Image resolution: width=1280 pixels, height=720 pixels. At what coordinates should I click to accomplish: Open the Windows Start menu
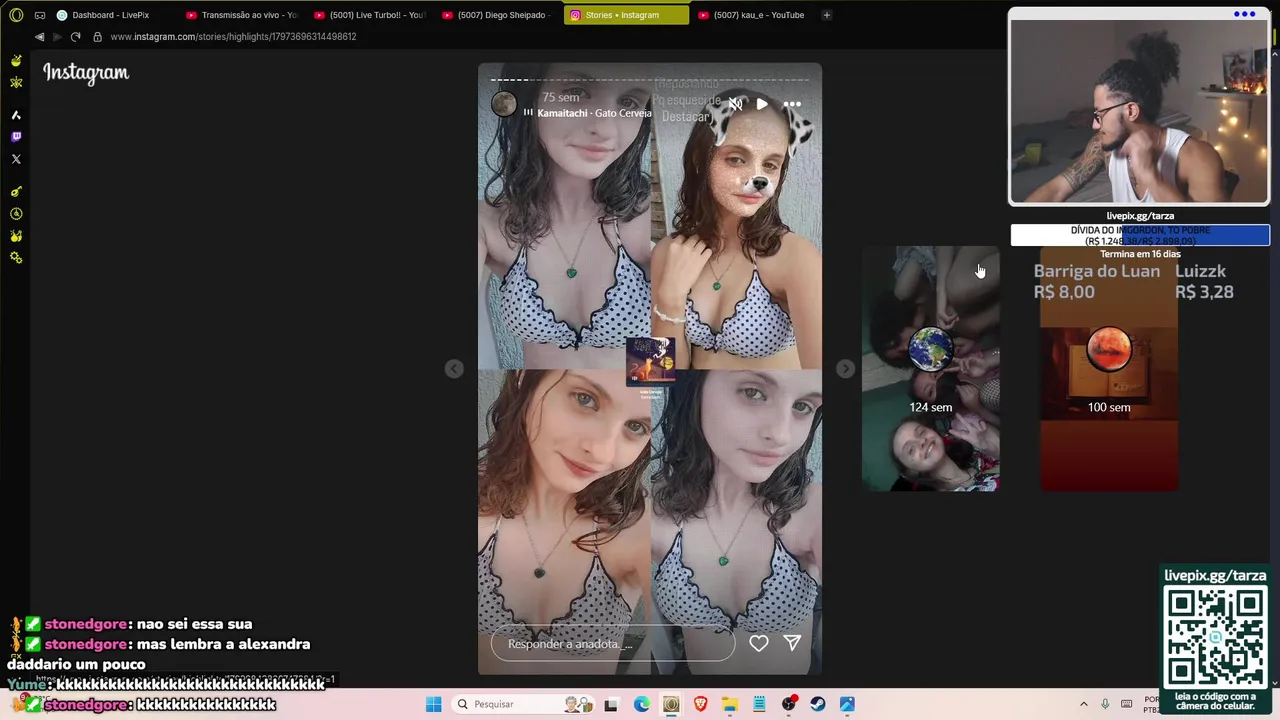point(433,704)
